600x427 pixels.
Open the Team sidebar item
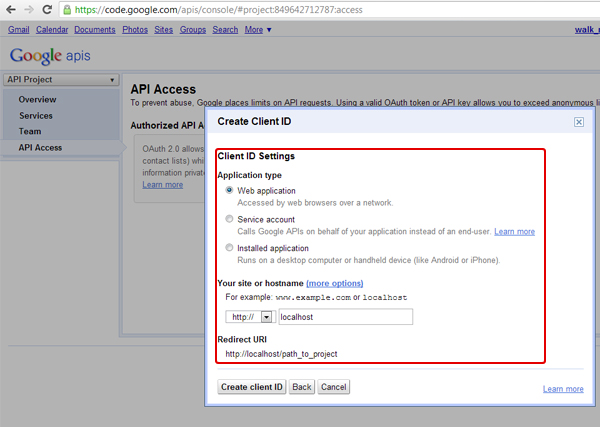coord(30,131)
